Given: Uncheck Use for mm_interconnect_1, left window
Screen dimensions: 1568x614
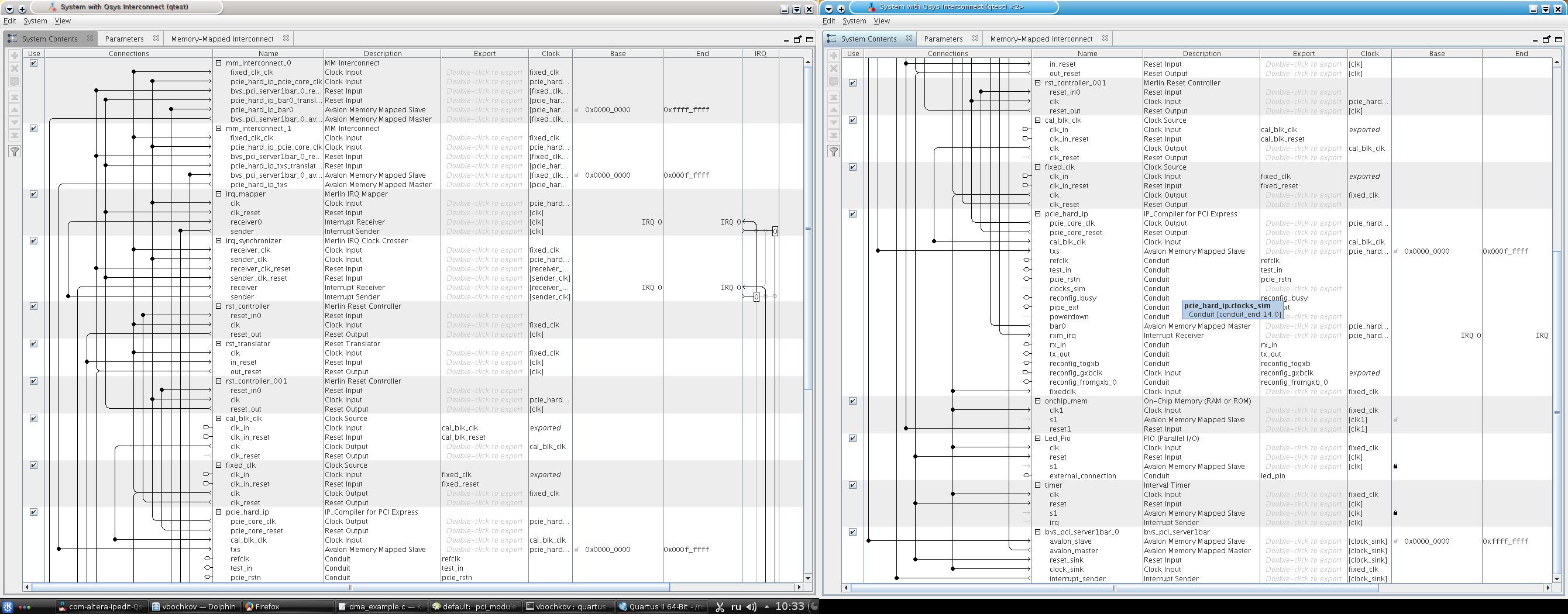Looking at the screenshot, I should click(x=34, y=129).
